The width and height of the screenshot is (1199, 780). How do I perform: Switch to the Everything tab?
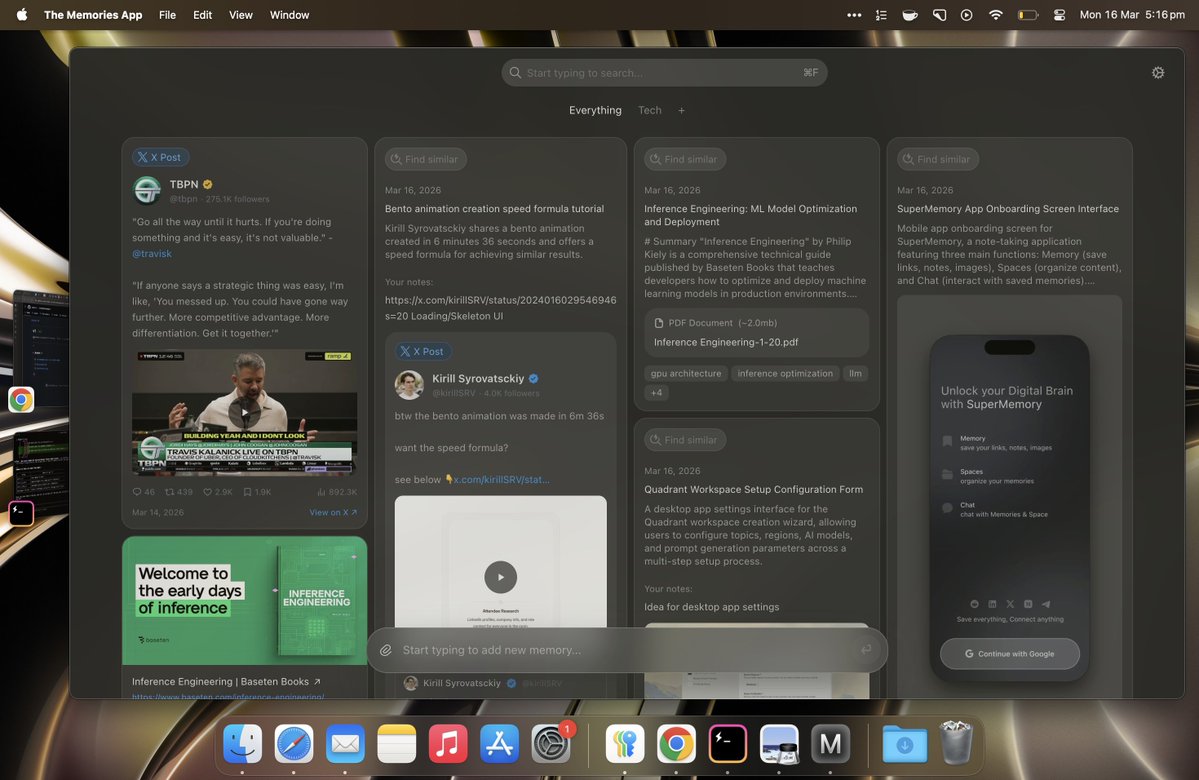pos(595,110)
